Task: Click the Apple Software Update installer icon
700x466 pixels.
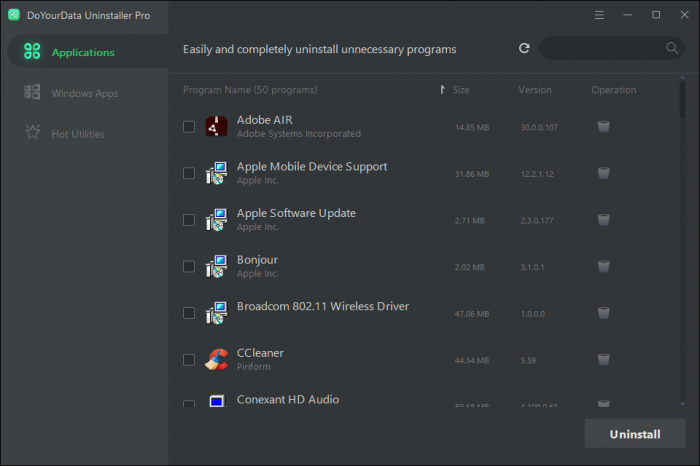Action: (217, 220)
